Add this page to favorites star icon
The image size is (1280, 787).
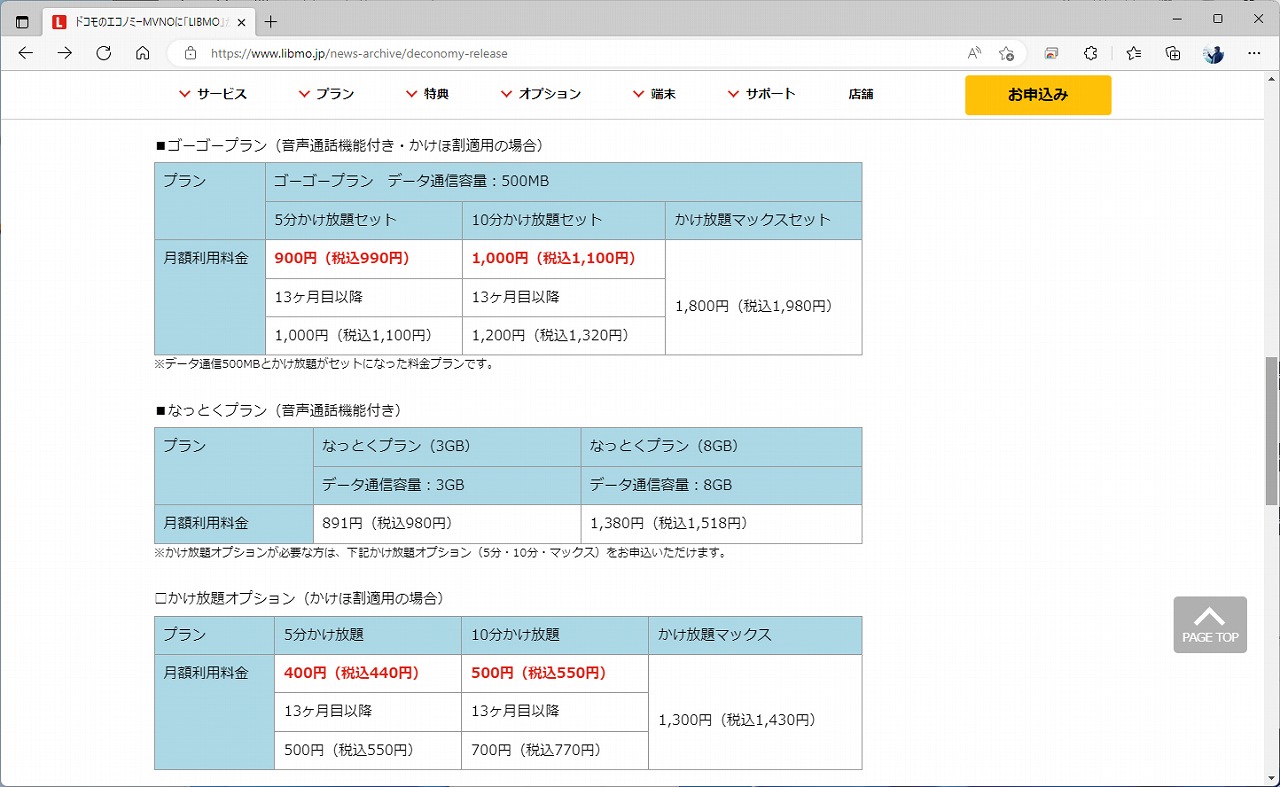tap(1007, 53)
